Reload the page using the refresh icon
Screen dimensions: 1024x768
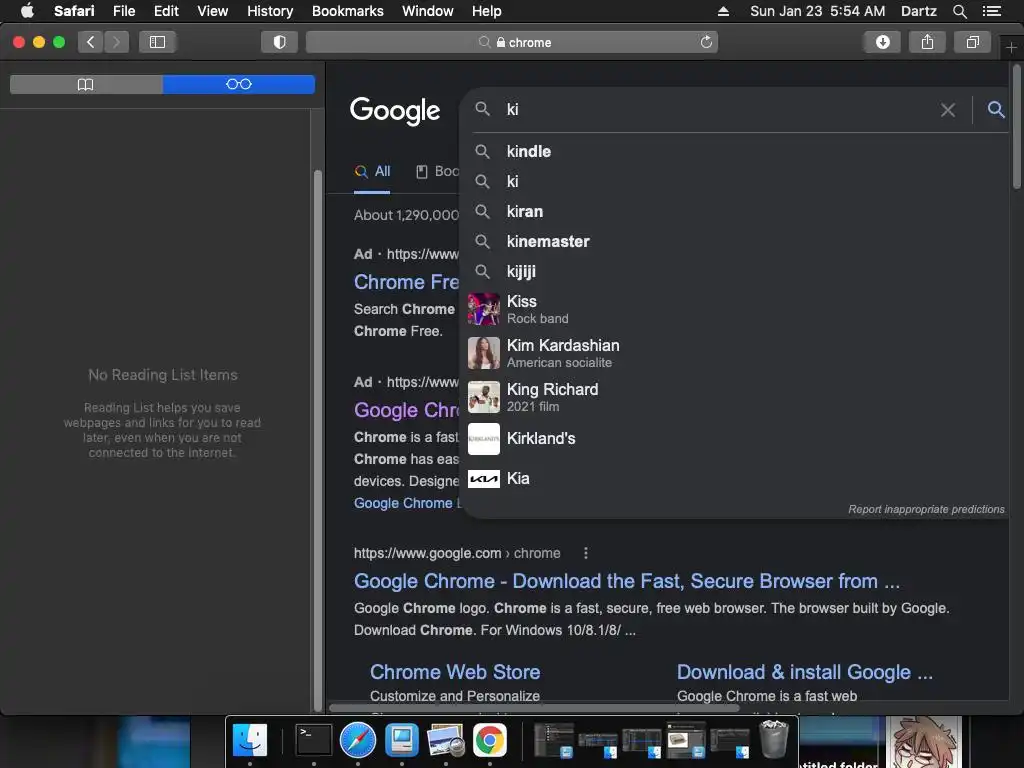coord(706,42)
